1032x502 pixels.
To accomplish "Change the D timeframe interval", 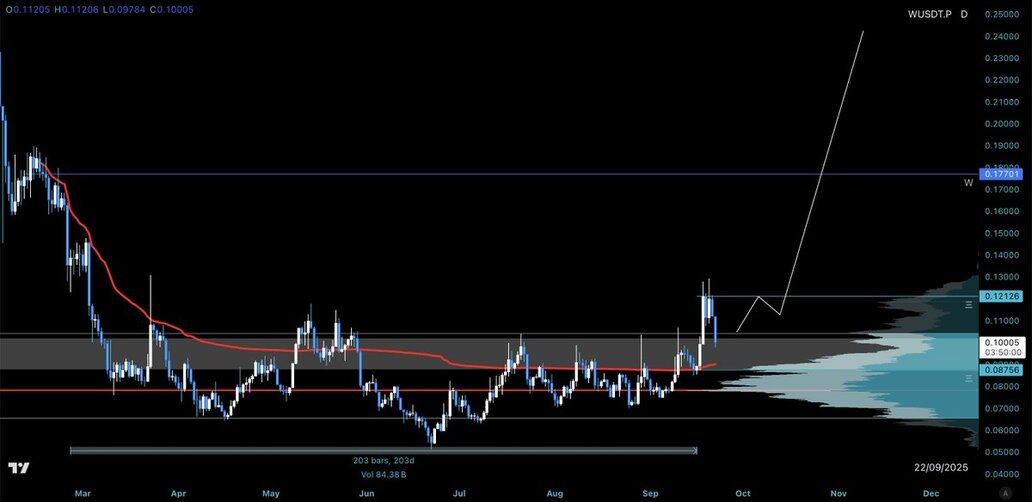I will [964, 14].
